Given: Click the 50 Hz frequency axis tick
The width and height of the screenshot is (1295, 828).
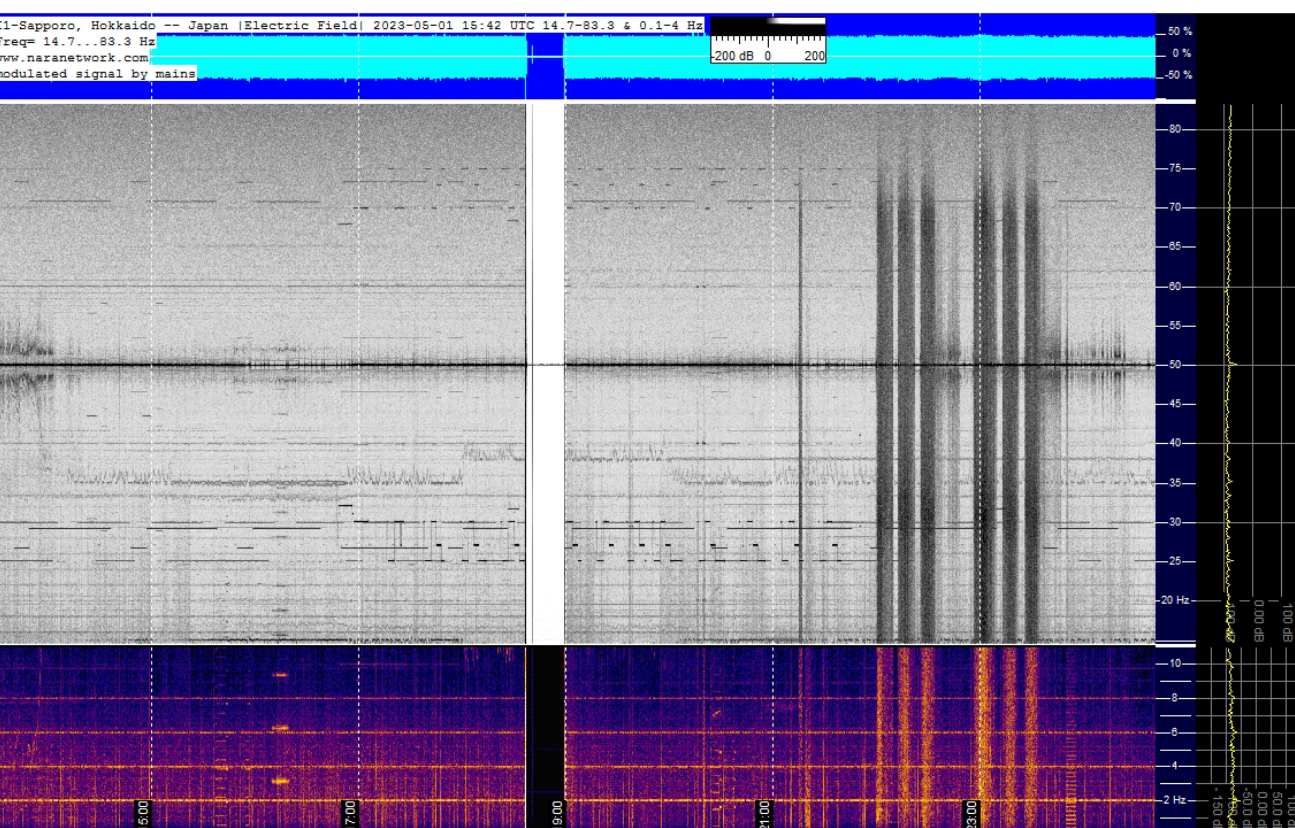Looking at the screenshot, I should coord(1176,365).
